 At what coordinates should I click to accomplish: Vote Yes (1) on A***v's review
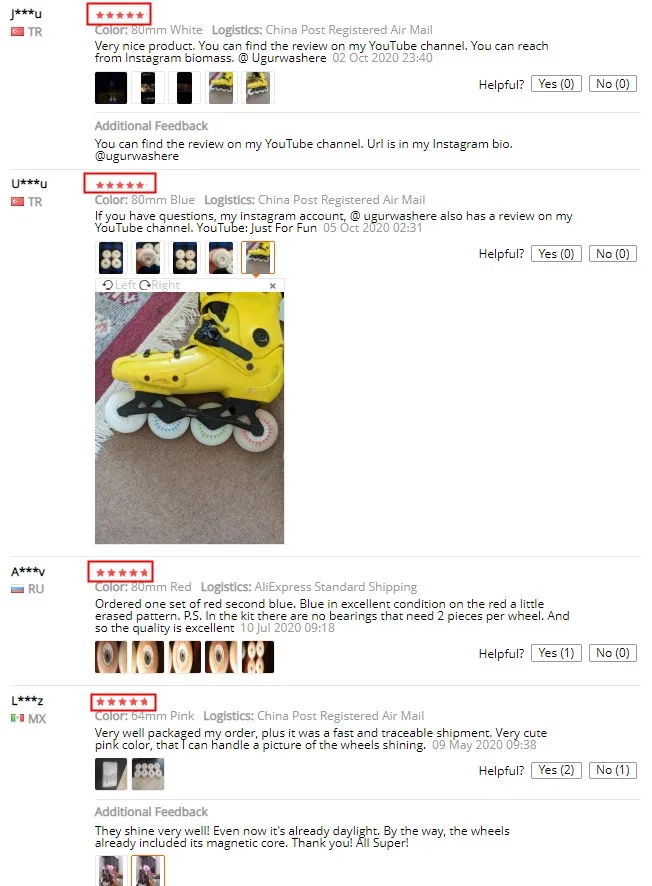coord(556,653)
